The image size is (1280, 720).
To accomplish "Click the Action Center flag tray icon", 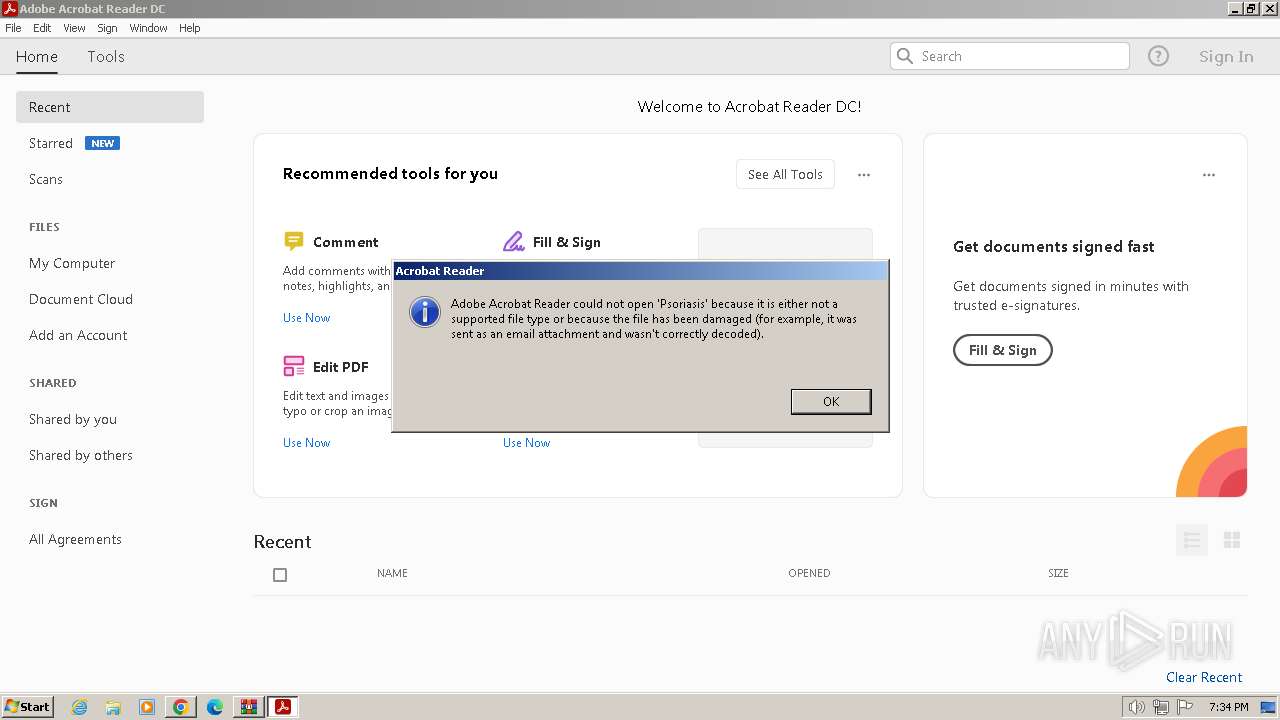I will click(x=1185, y=707).
